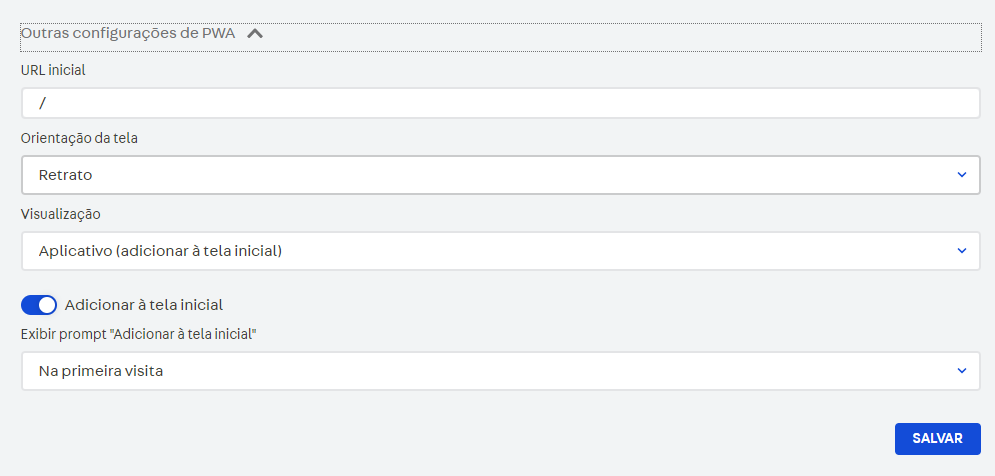Focus the URL inicial text field
The height and width of the screenshot is (476, 995).
(500, 103)
